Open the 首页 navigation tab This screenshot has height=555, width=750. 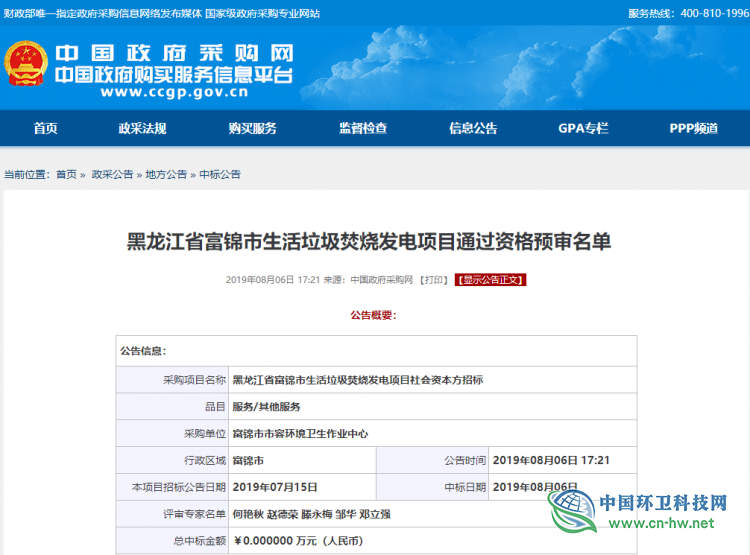pyautogui.click(x=46, y=128)
